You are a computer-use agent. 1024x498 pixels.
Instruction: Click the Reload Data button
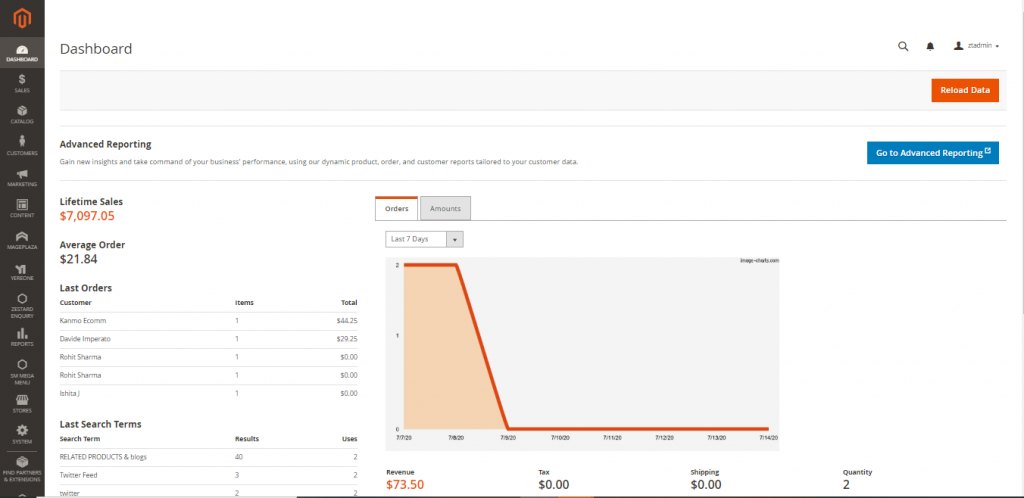tap(964, 90)
